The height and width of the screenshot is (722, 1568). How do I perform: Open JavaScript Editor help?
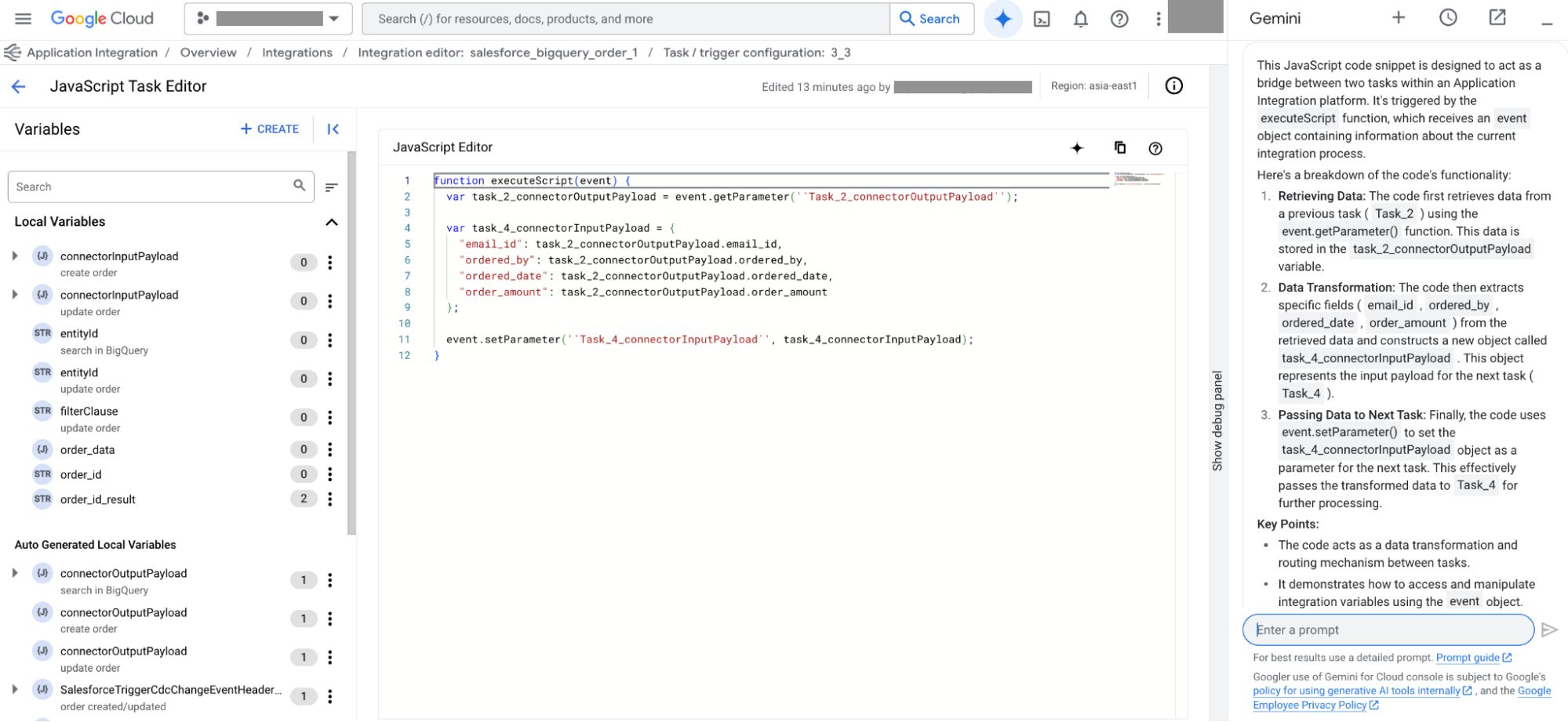(x=1155, y=147)
